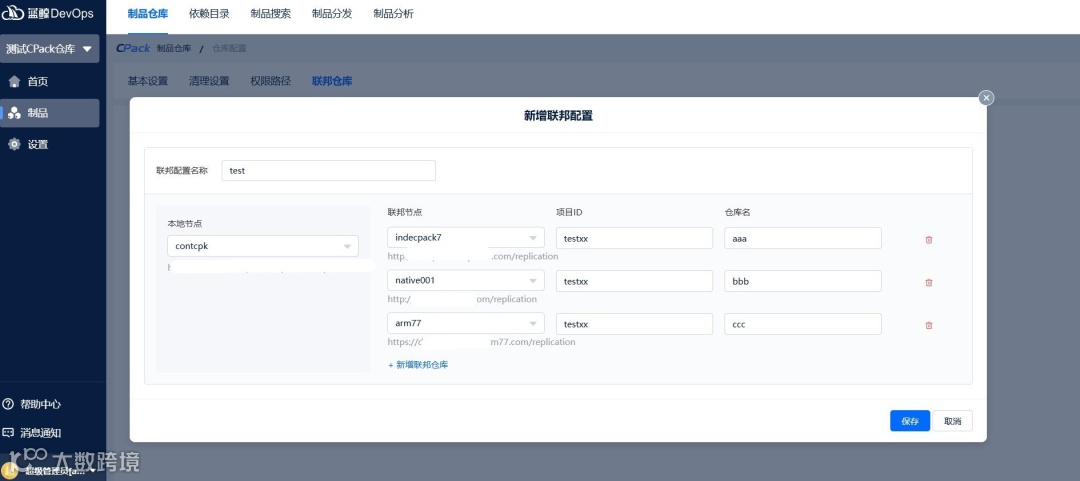1080x481 pixels.
Task: Close the 新增联邦配置 dialog with X
Action: click(x=986, y=98)
